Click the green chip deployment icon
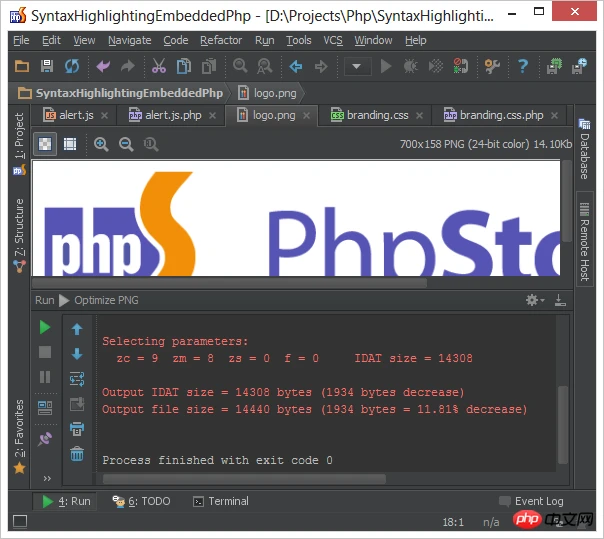Image resolution: width=604 pixels, height=539 pixels. [554, 66]
